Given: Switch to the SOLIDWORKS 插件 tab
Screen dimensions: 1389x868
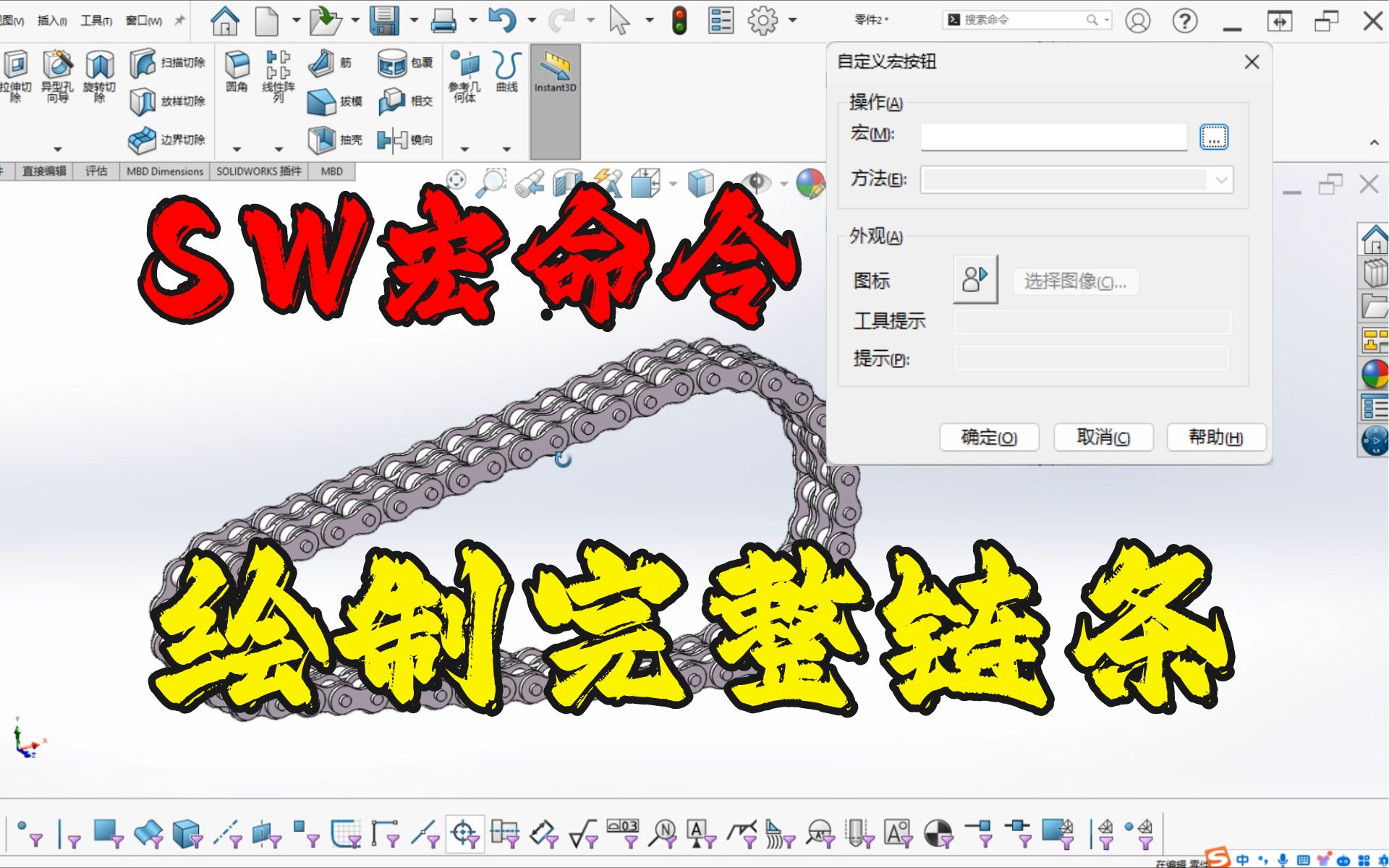Looking at the screenshot, I should 259,171.
